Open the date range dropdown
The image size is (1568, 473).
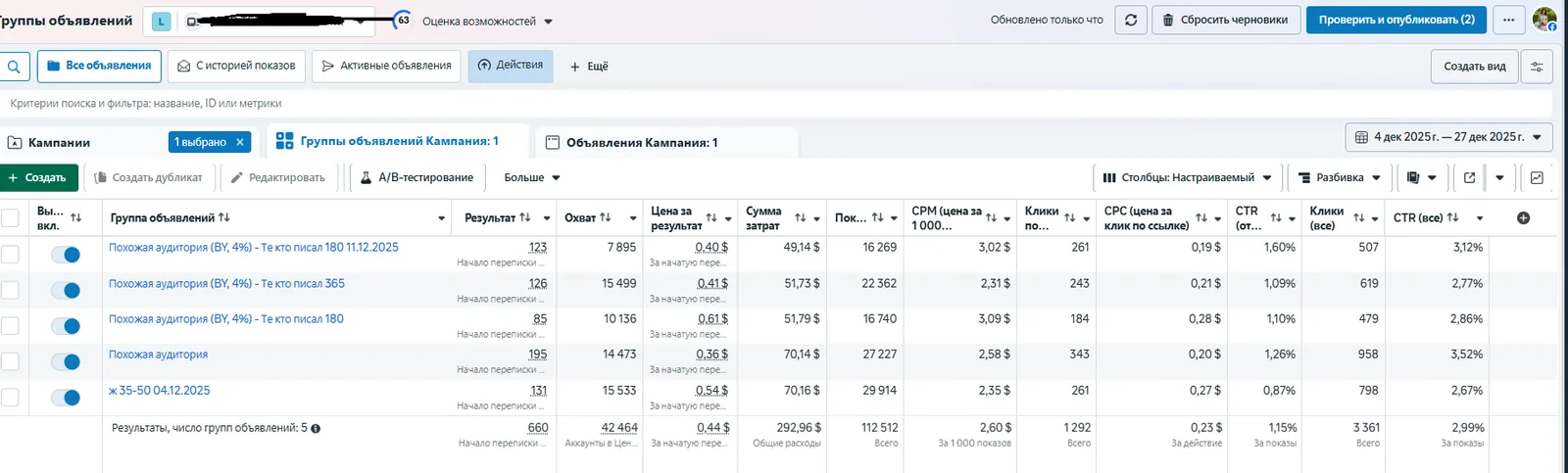[1448, 137]
